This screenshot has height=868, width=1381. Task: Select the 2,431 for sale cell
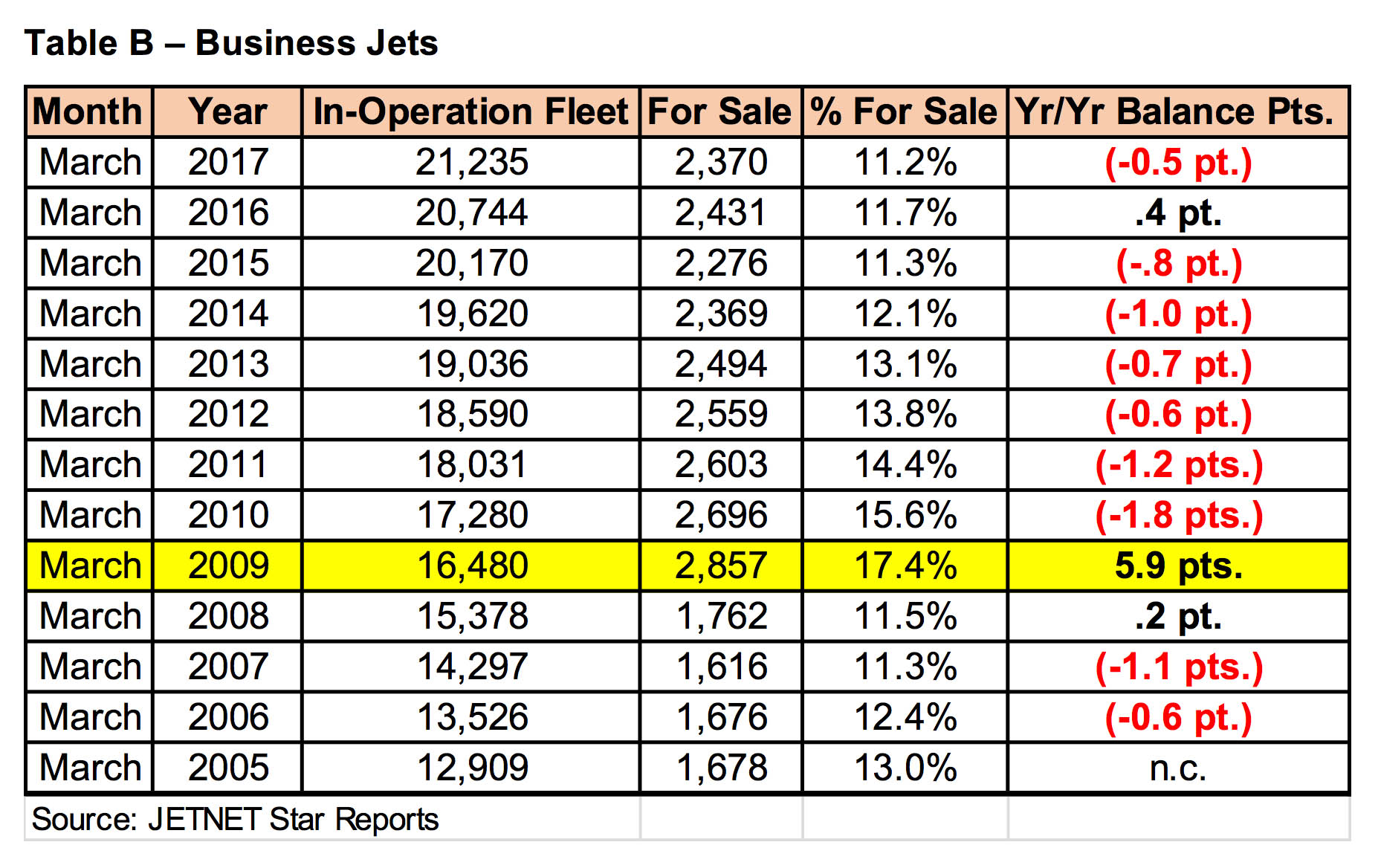click(x=720, y=213)
